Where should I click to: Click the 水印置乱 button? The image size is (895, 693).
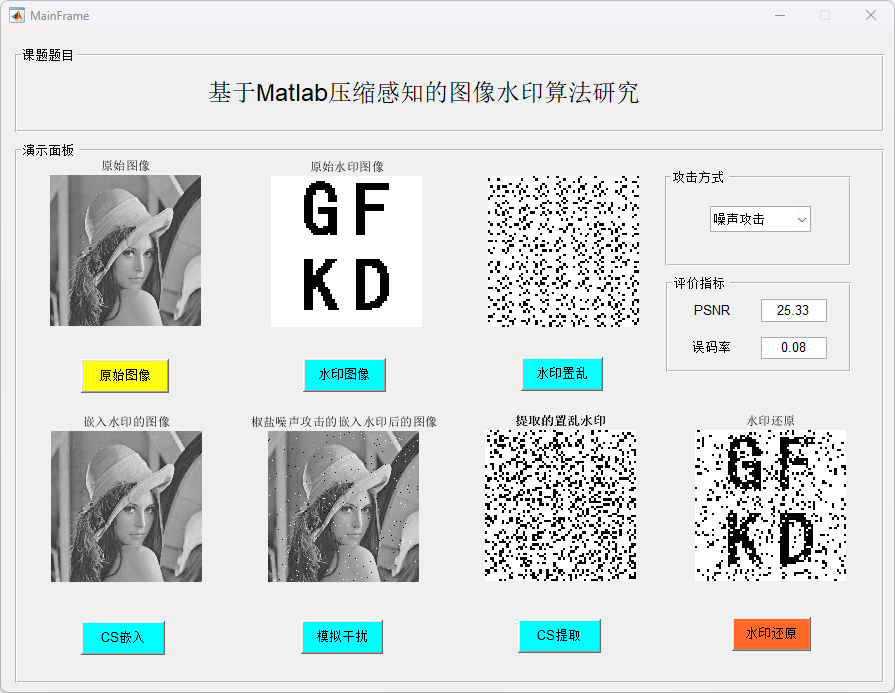tap(562, 374)
